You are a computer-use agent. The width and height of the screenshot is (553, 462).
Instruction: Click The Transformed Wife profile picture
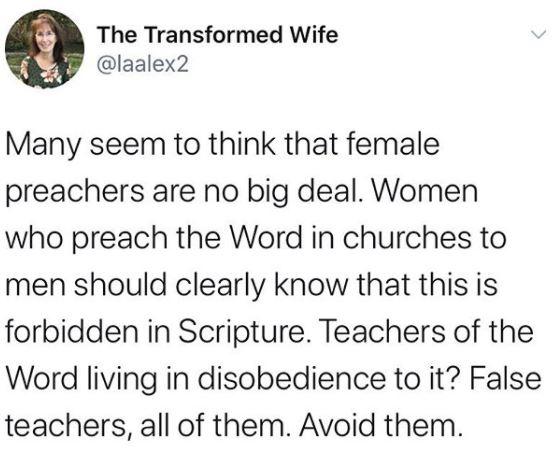(x=45, y=49)
